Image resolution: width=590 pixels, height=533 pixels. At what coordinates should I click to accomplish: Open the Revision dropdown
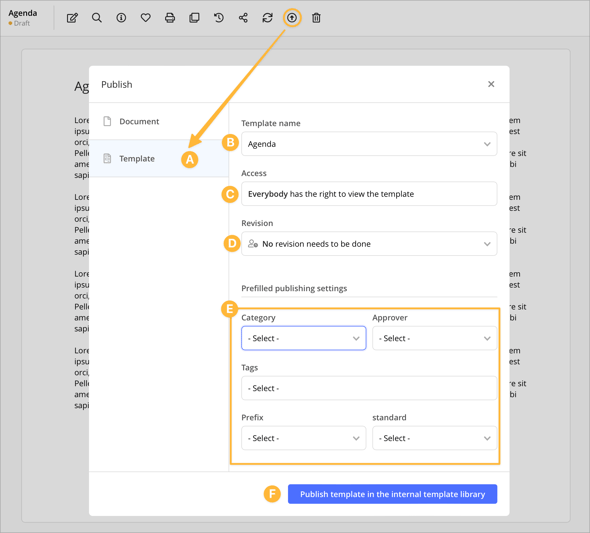tap(369, 244)
